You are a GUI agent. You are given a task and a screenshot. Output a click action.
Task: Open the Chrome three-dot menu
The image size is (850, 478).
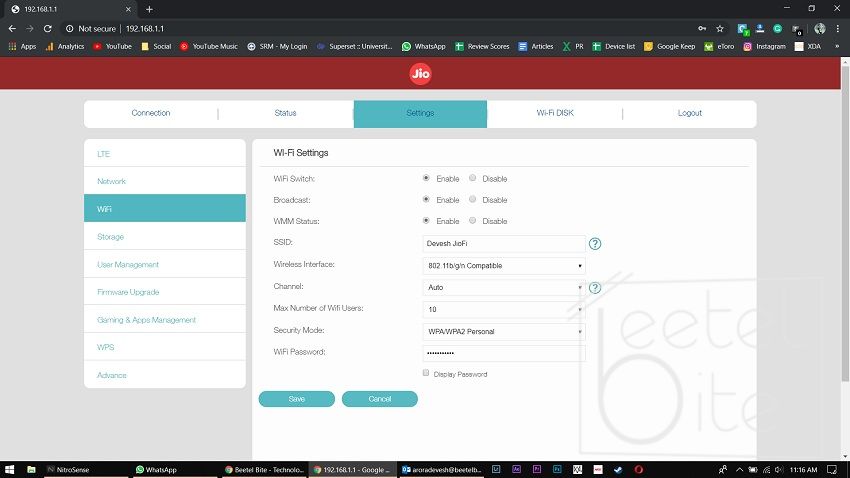838,28
